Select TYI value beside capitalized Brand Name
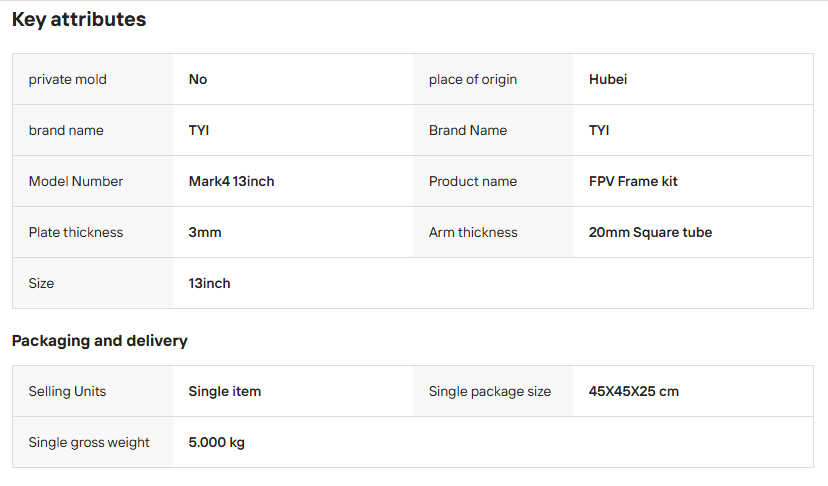 point(599,130)
